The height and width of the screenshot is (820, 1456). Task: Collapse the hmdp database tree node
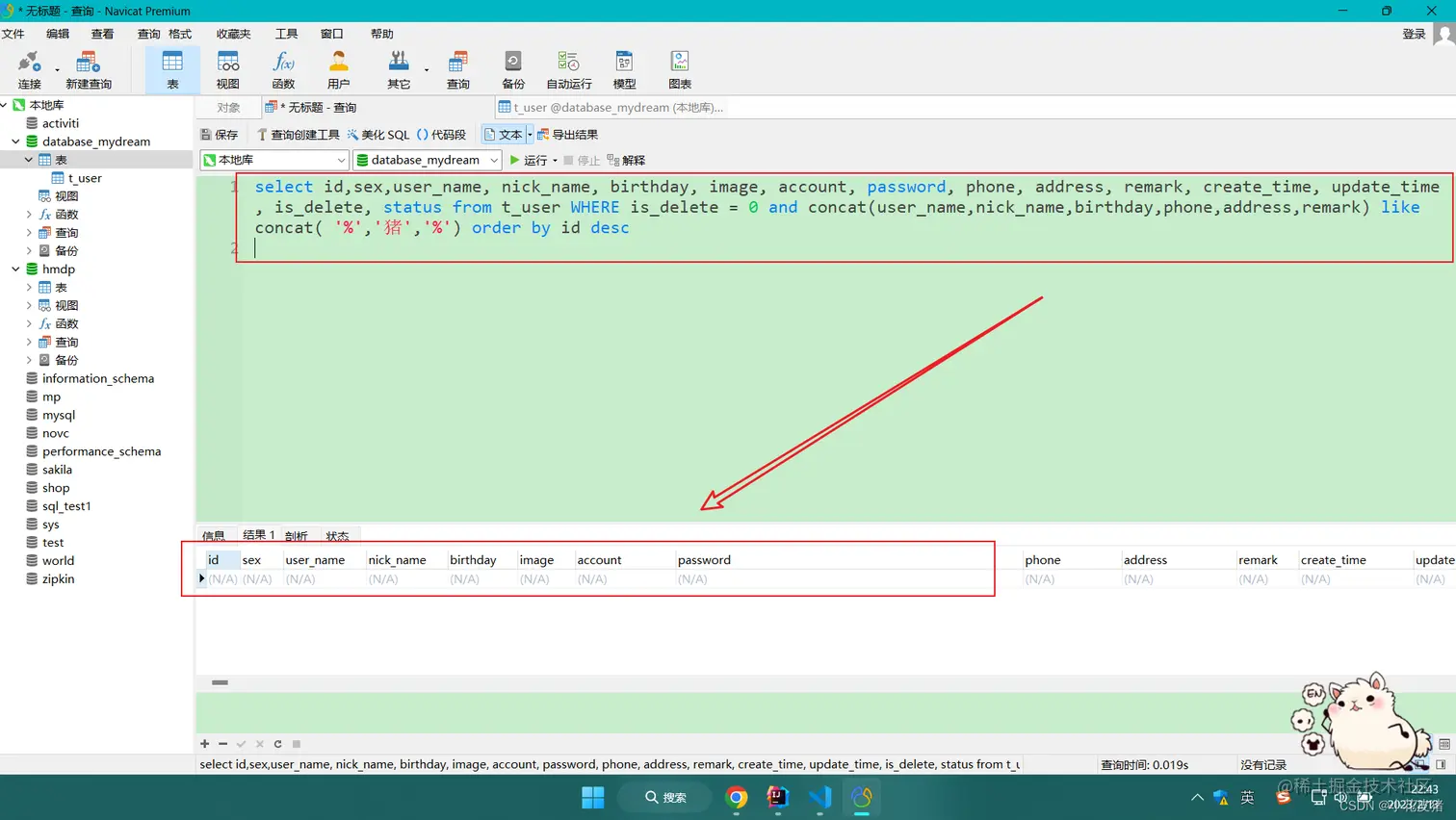tap(15, 269)
